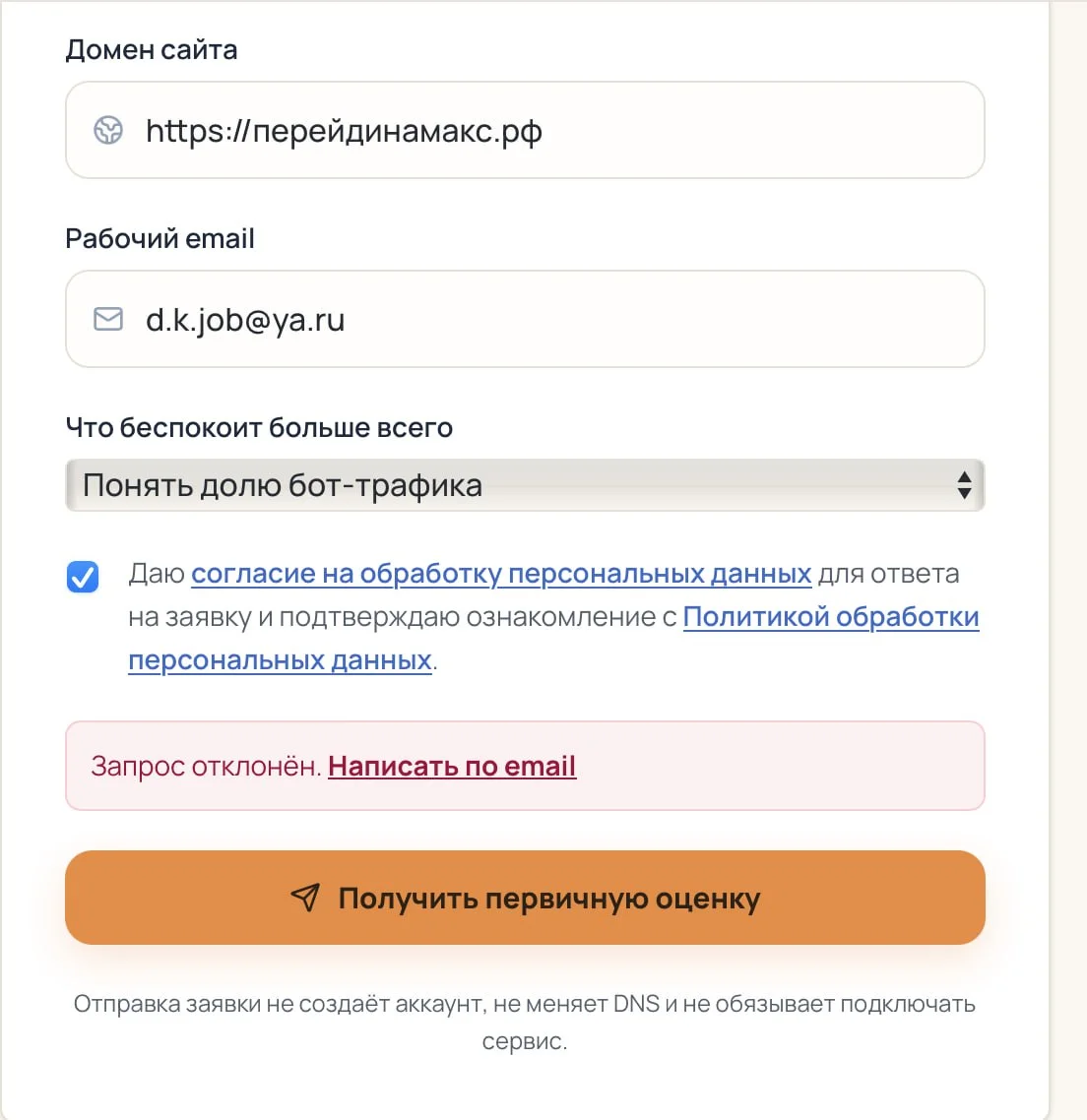Focus the email field containing d.k.job@ya.ru
This screenshot has width=1087, height=1120.
[525, 319]
